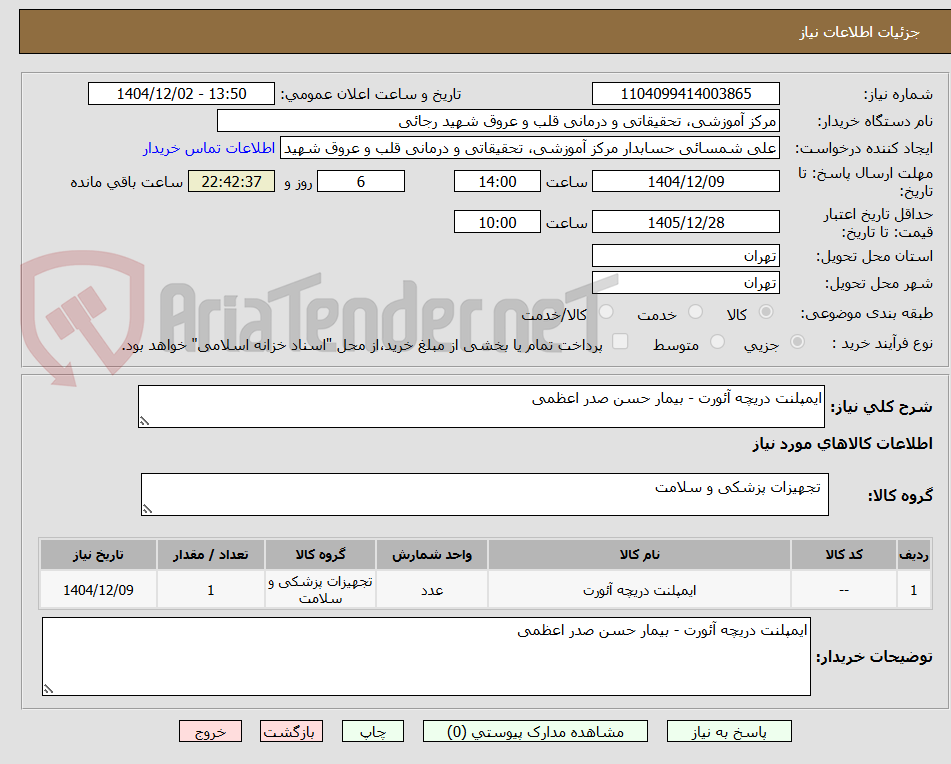Click the استان محل تحویل field تهران

685,256
